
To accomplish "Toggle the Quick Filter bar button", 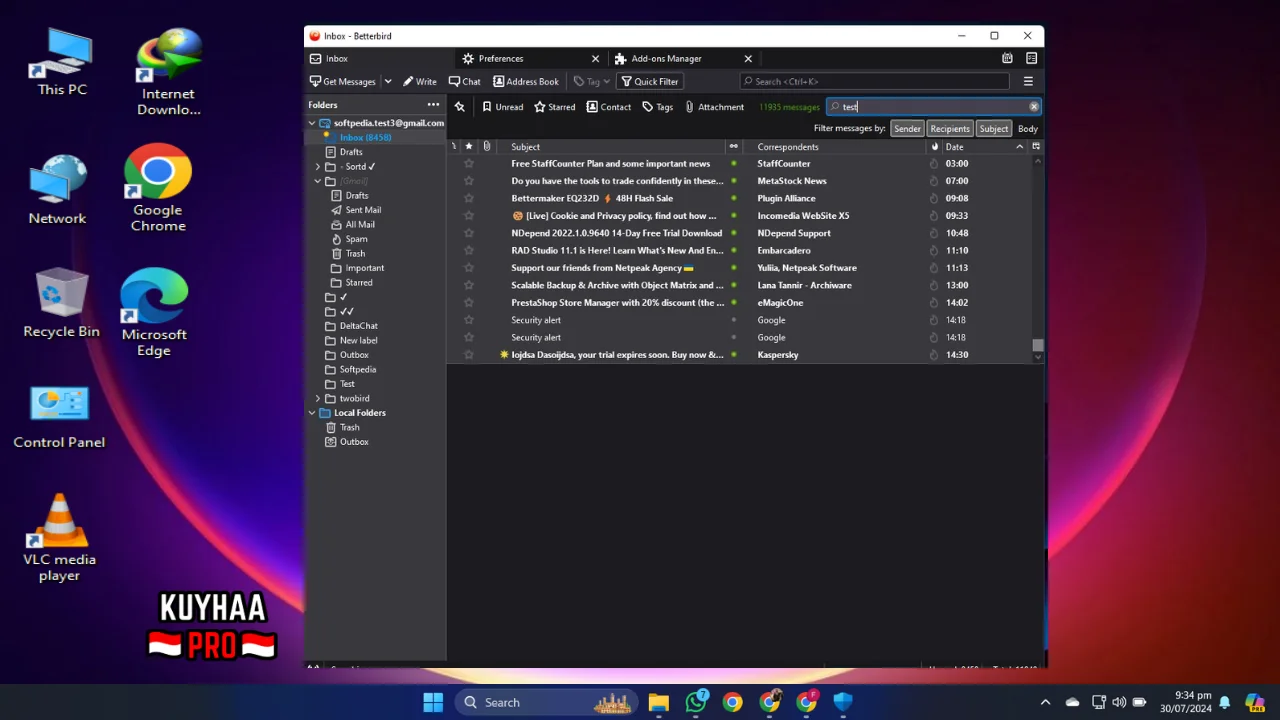I will pos(650,81).
